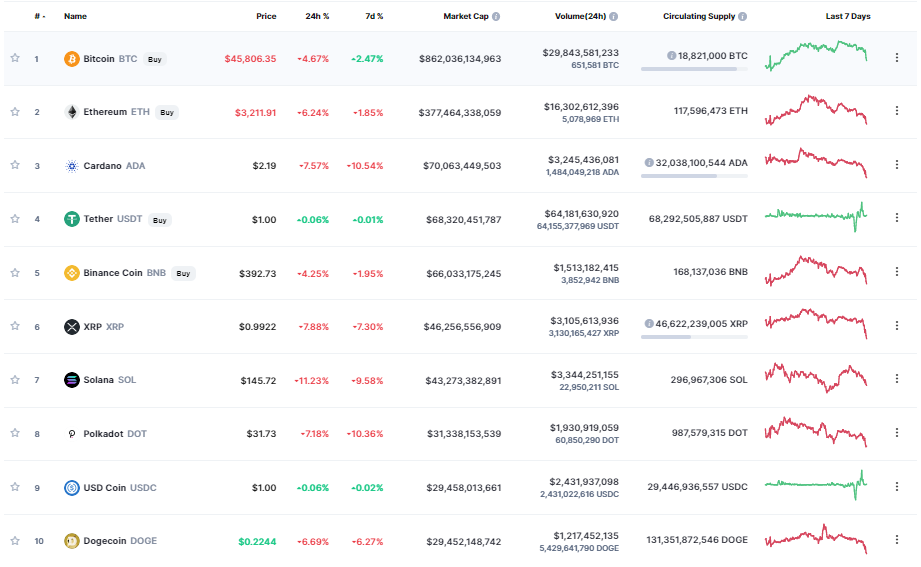The width and height of the screenshot is (921, 567).
Task: Click Bitcoin market cap $862,036,134,963
Action: click(x=460, y=59)
